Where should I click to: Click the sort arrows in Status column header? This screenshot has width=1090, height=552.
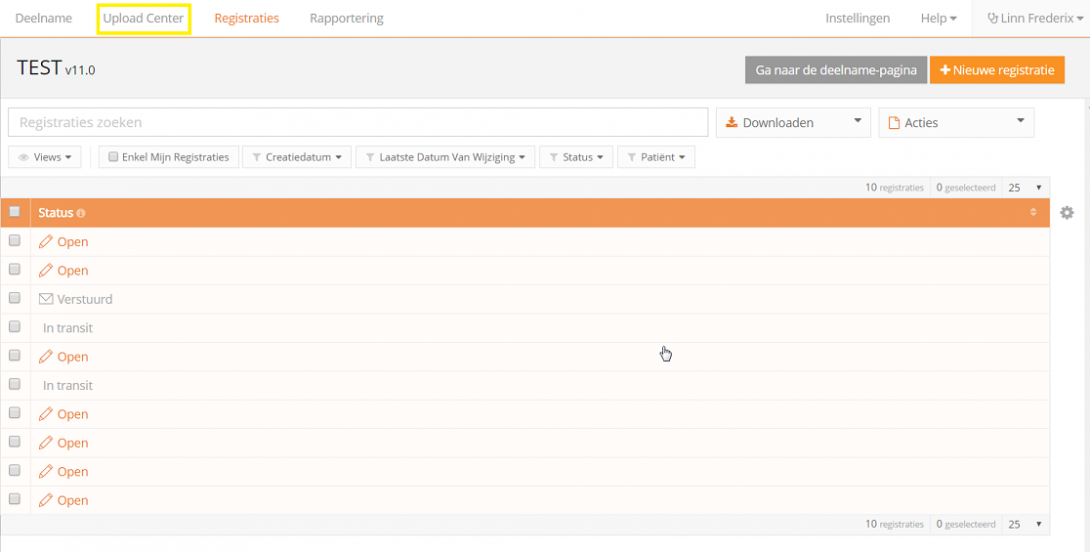point(1033,213)
